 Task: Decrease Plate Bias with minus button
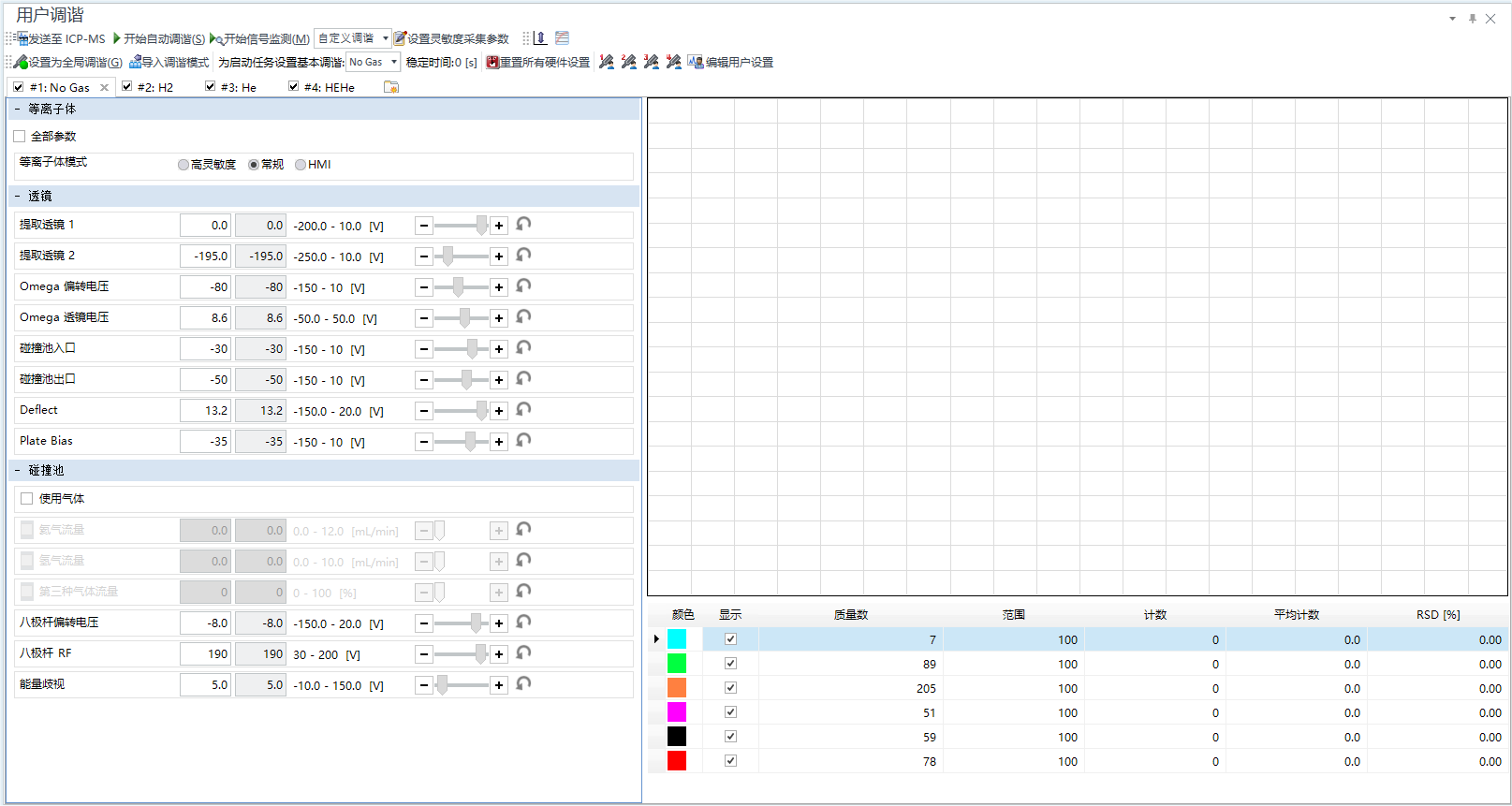click(424, 442)
